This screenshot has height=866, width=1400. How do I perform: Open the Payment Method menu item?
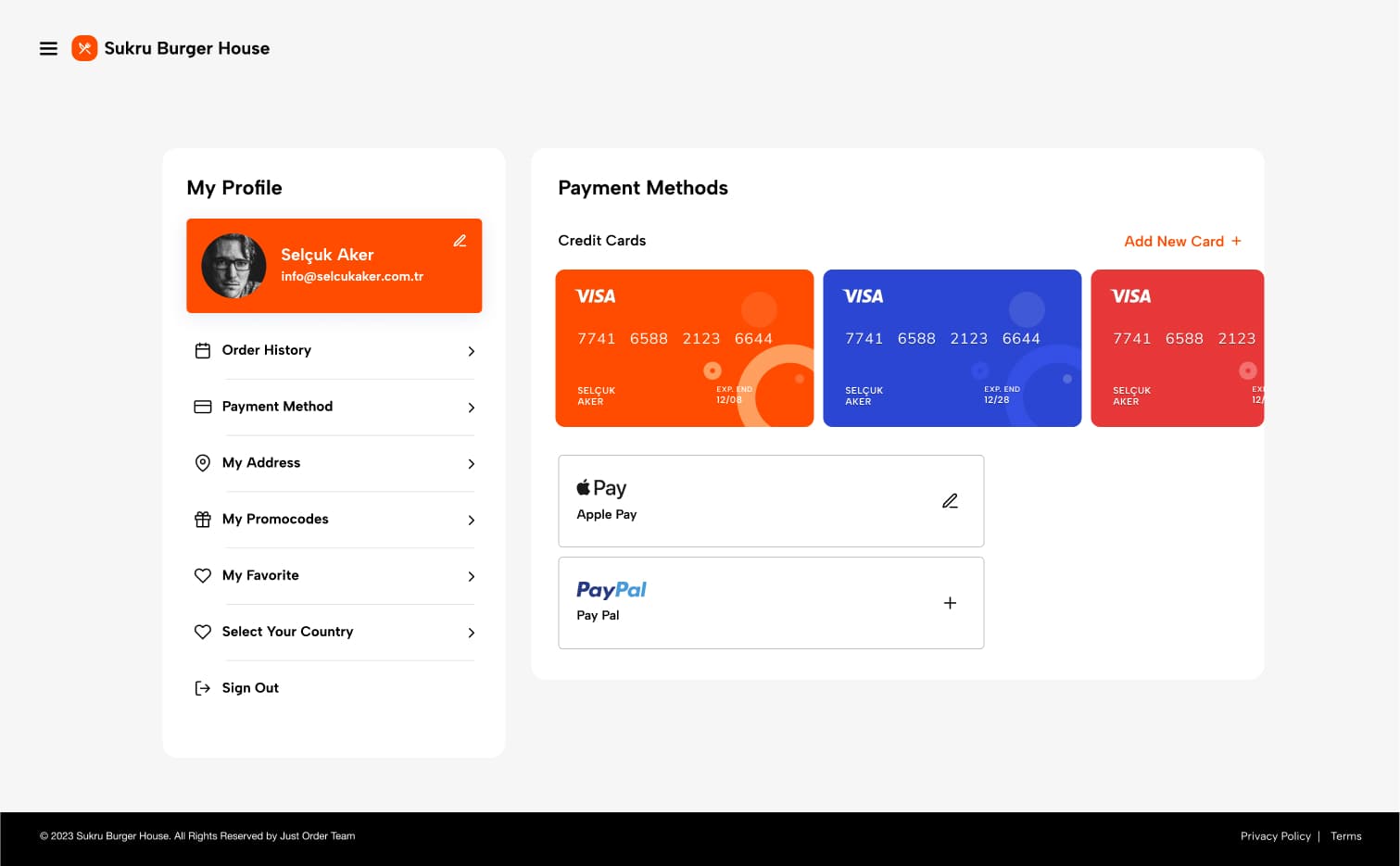pos(334,408)
